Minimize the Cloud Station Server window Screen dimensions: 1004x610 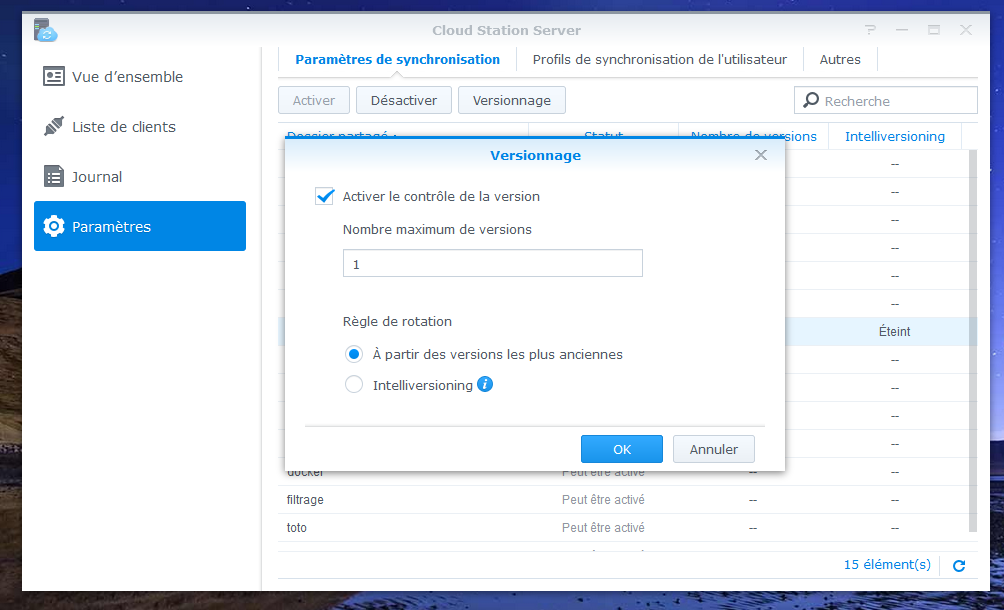point(902,30)
